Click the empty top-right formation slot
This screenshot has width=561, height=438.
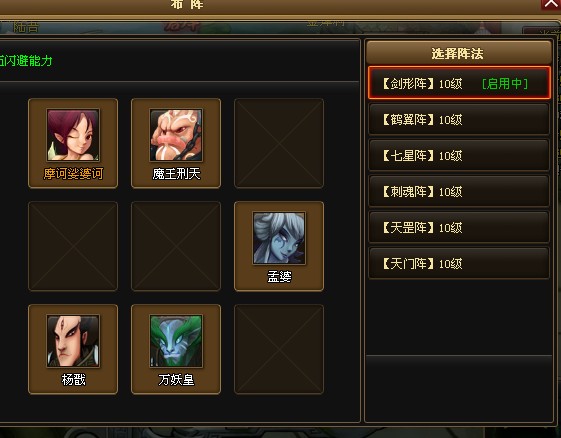point(279,143)
